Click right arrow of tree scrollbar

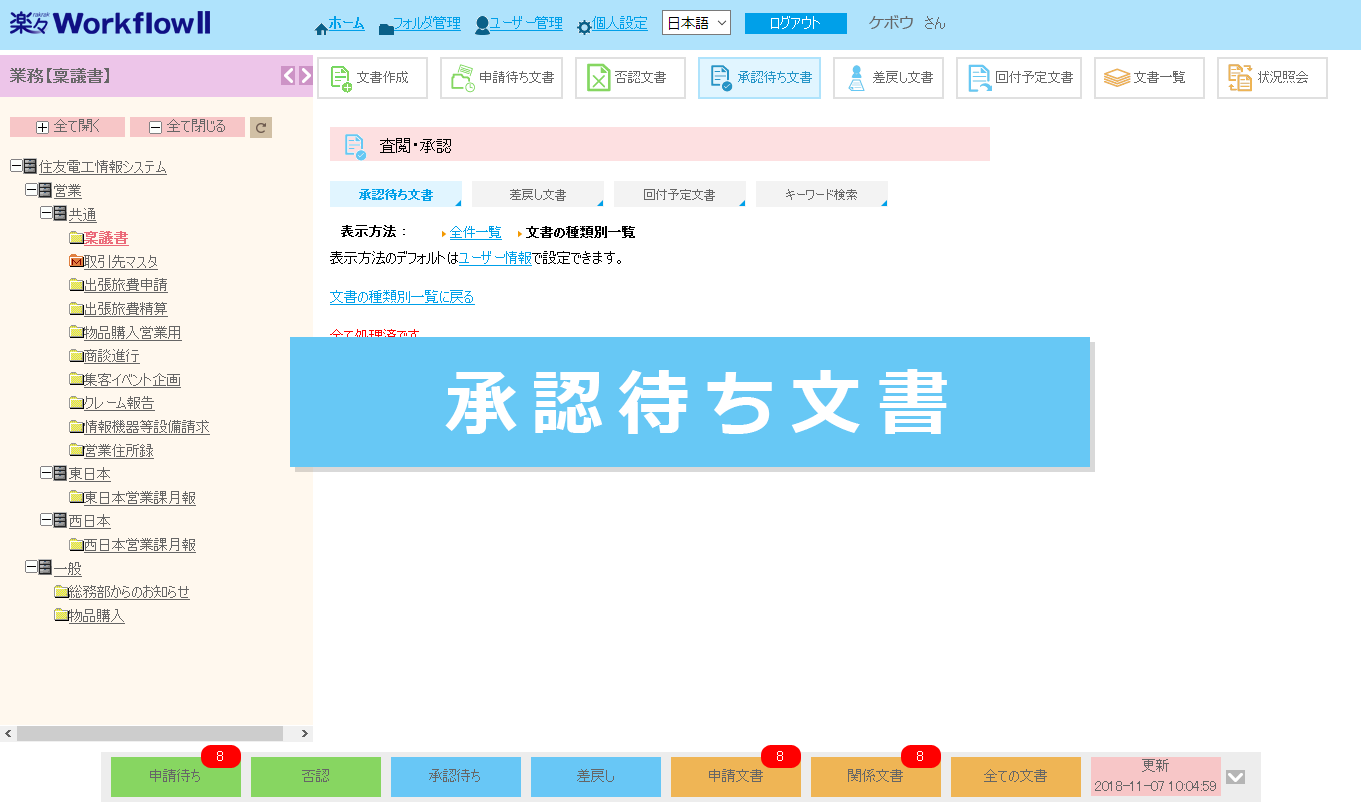305,734
